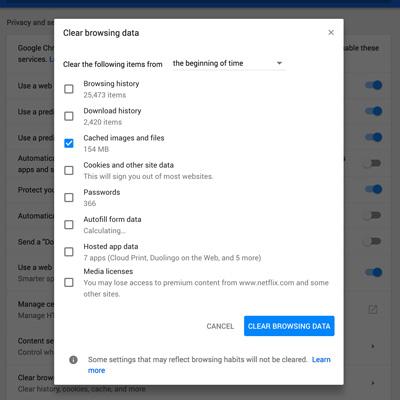Select "the beginning of time" combo box
The height and width of the screenshot is (400, 400).
click(x=228, y=63)
